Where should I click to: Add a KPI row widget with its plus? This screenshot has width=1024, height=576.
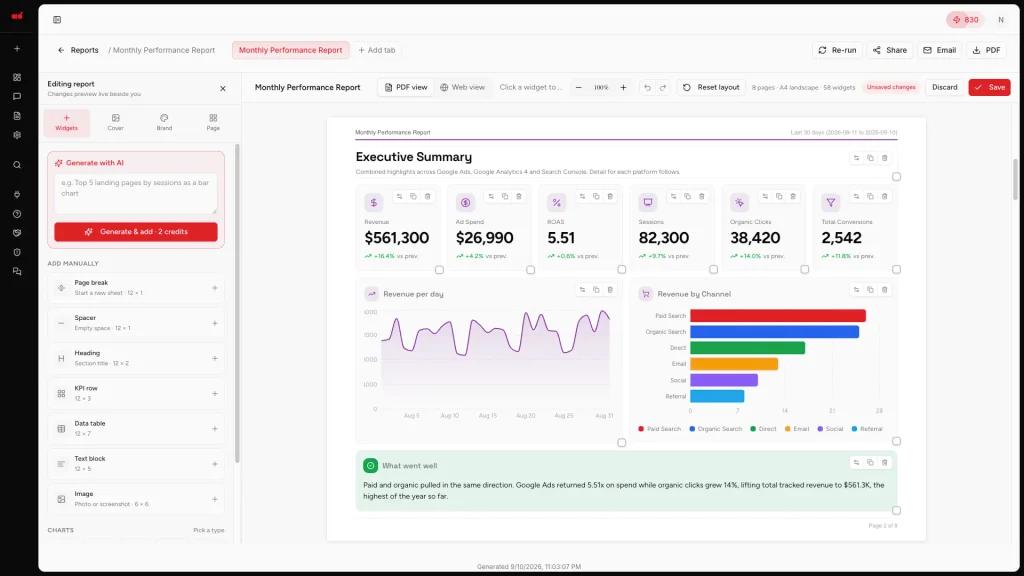(x=214, y=394)
